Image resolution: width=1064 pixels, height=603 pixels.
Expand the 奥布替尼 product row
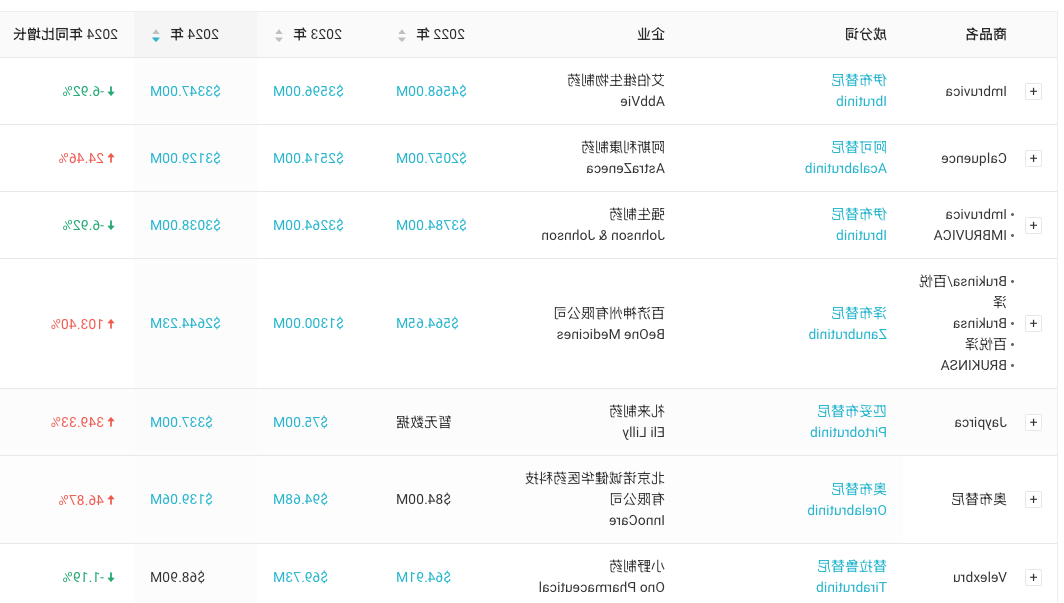(x=1033, y=500)
